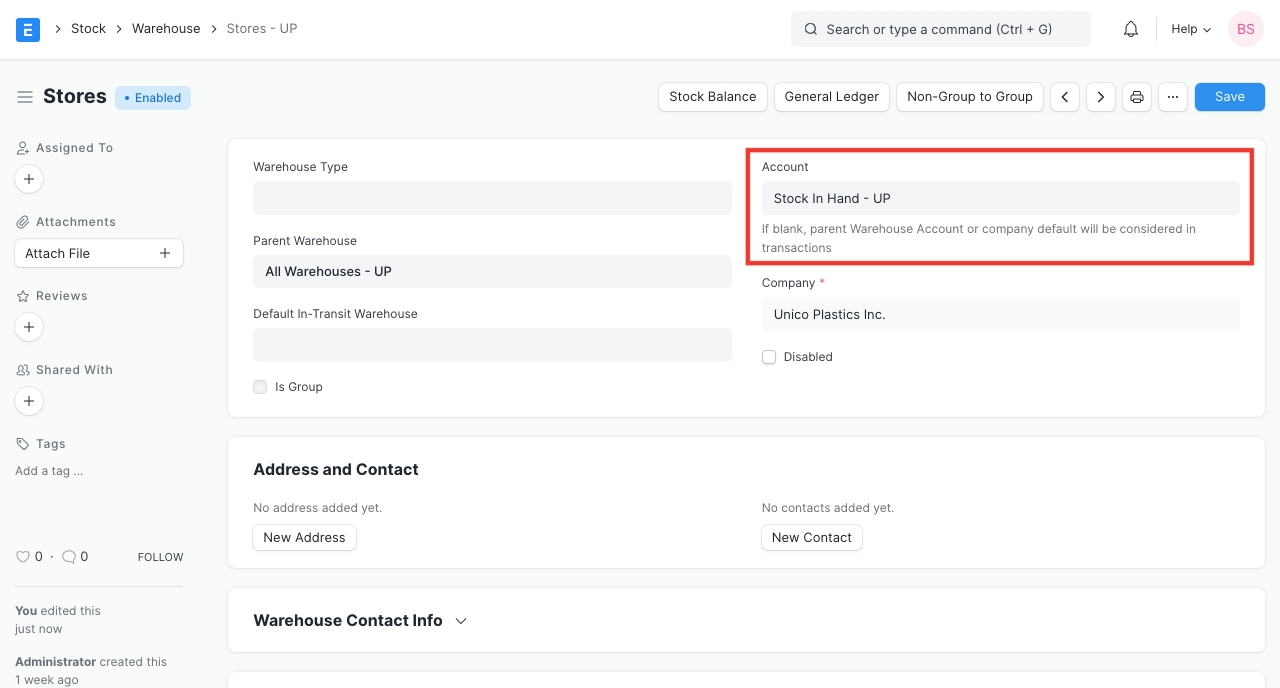Open the Help dropdown menu
The image size is (1280, 688).
coord(1191,29)
